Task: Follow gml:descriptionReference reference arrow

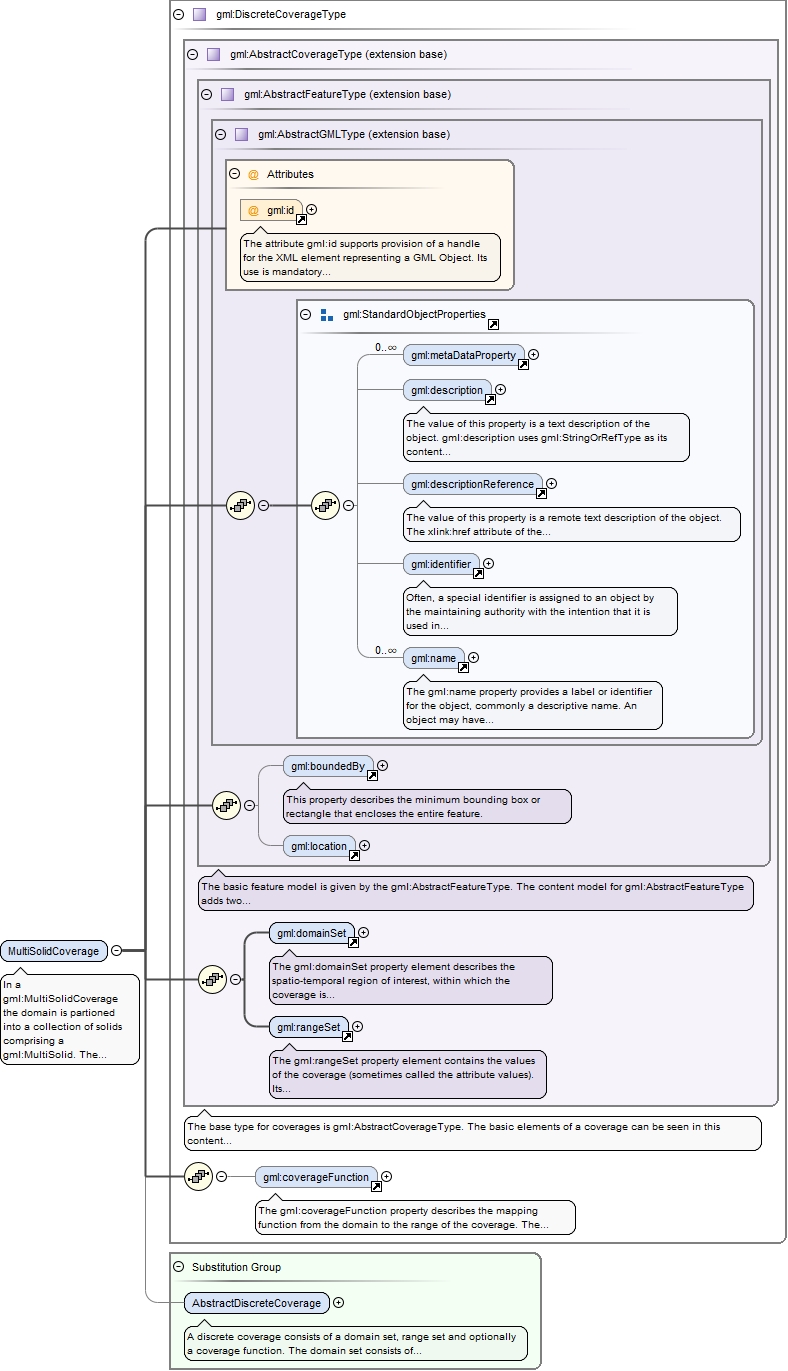Action: click(541, 493)
